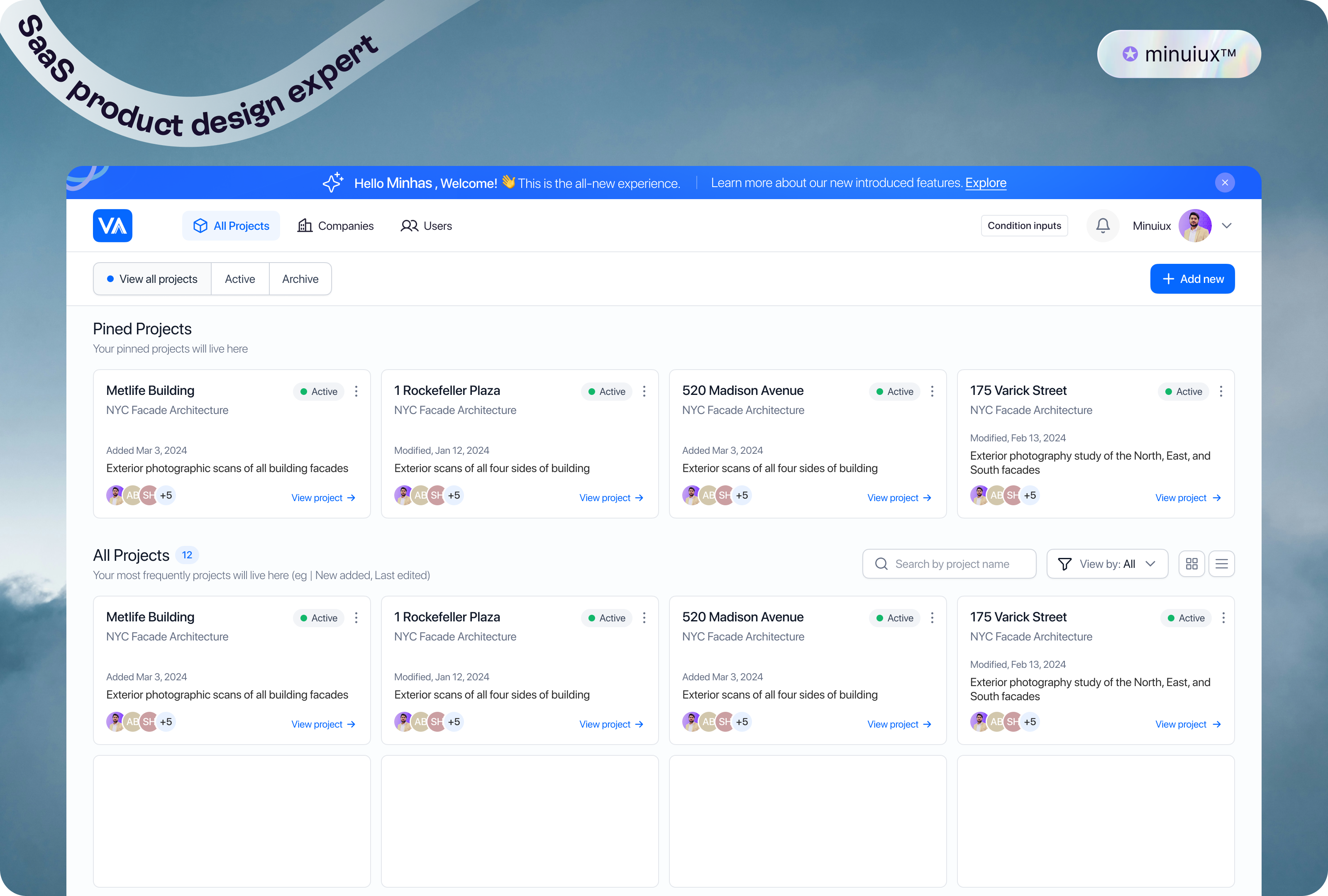Go to the Users navigation tab
1328x896 pixels.
[x=426, y=226]
